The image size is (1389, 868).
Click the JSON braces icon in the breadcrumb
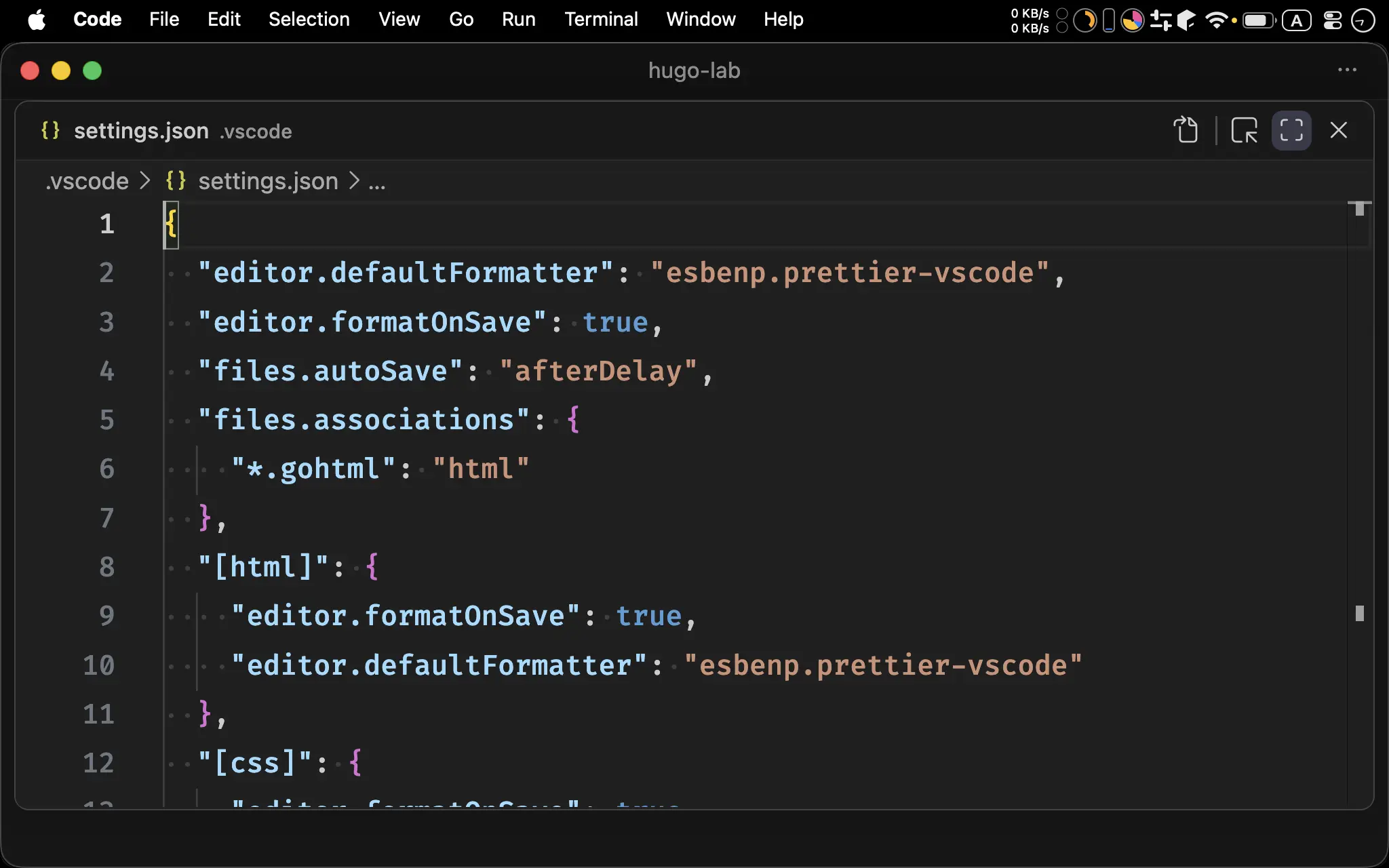tap(176, 181)
